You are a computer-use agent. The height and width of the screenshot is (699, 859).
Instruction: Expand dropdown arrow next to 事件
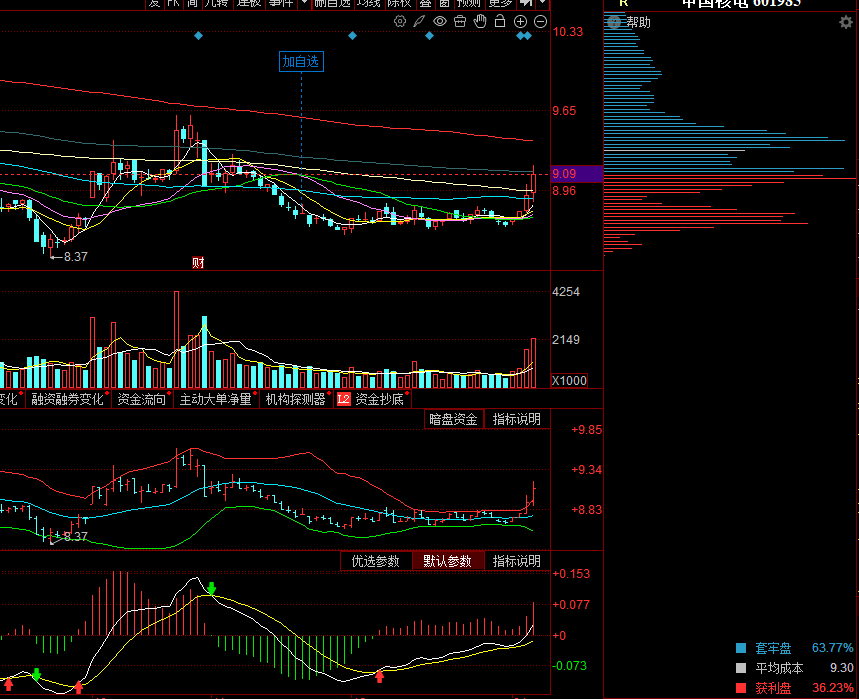point(304,3)
